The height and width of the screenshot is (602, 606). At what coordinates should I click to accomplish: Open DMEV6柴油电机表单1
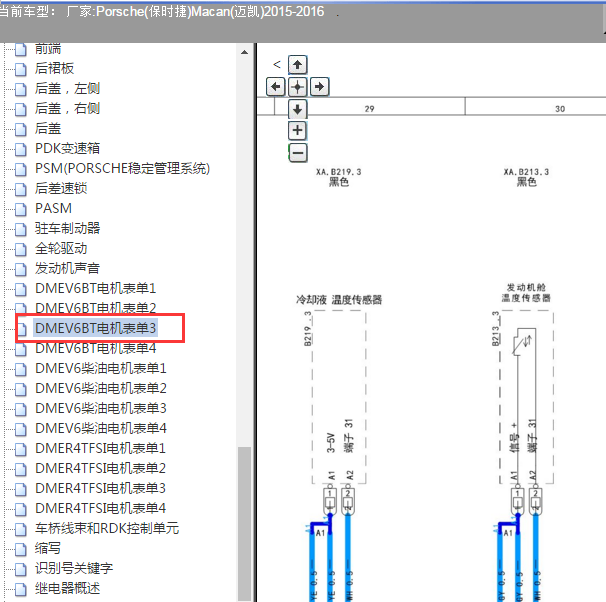point(100,368)
